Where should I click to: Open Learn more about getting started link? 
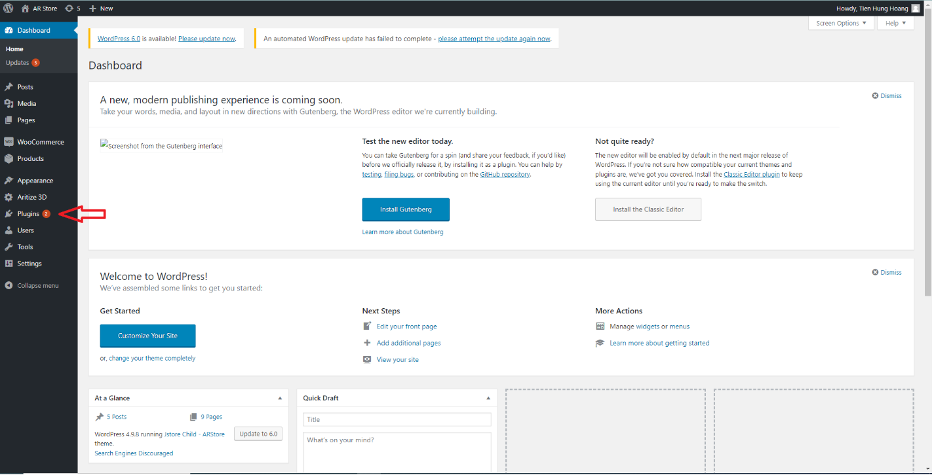tap(660, 343)
